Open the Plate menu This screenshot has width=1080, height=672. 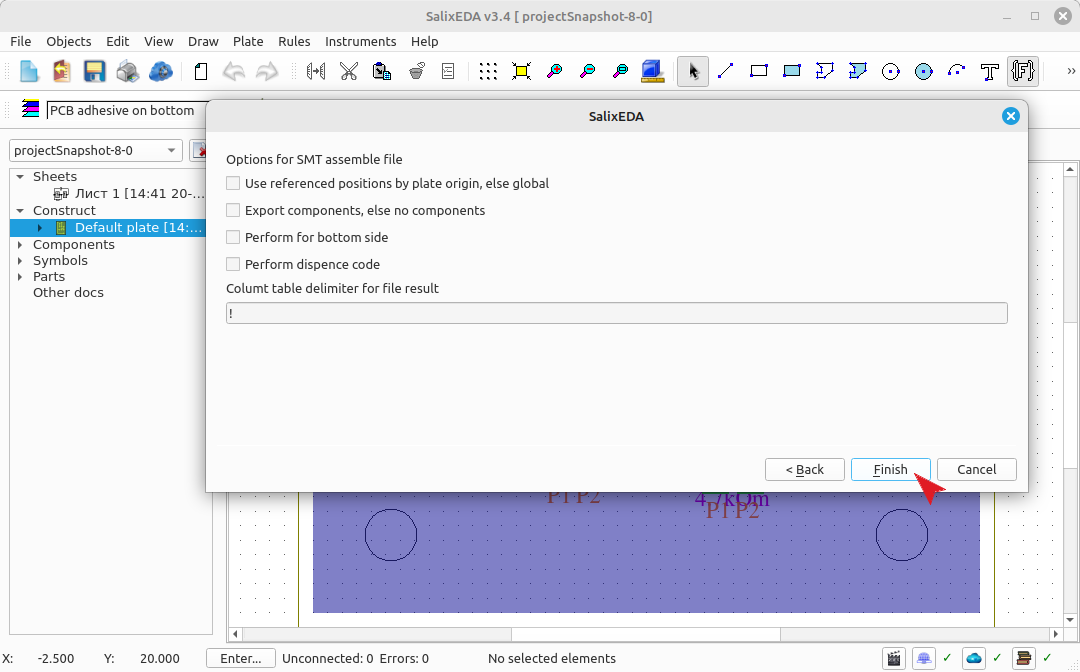tap(248, 41)
